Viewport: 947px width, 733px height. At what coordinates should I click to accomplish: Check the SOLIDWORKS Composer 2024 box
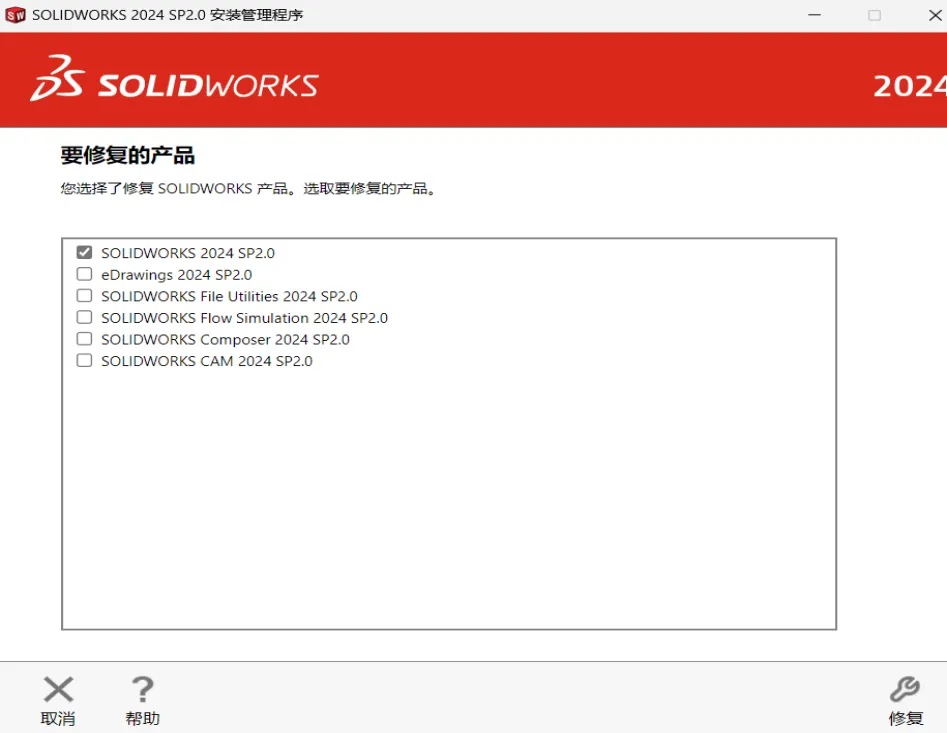click(84, 339)
